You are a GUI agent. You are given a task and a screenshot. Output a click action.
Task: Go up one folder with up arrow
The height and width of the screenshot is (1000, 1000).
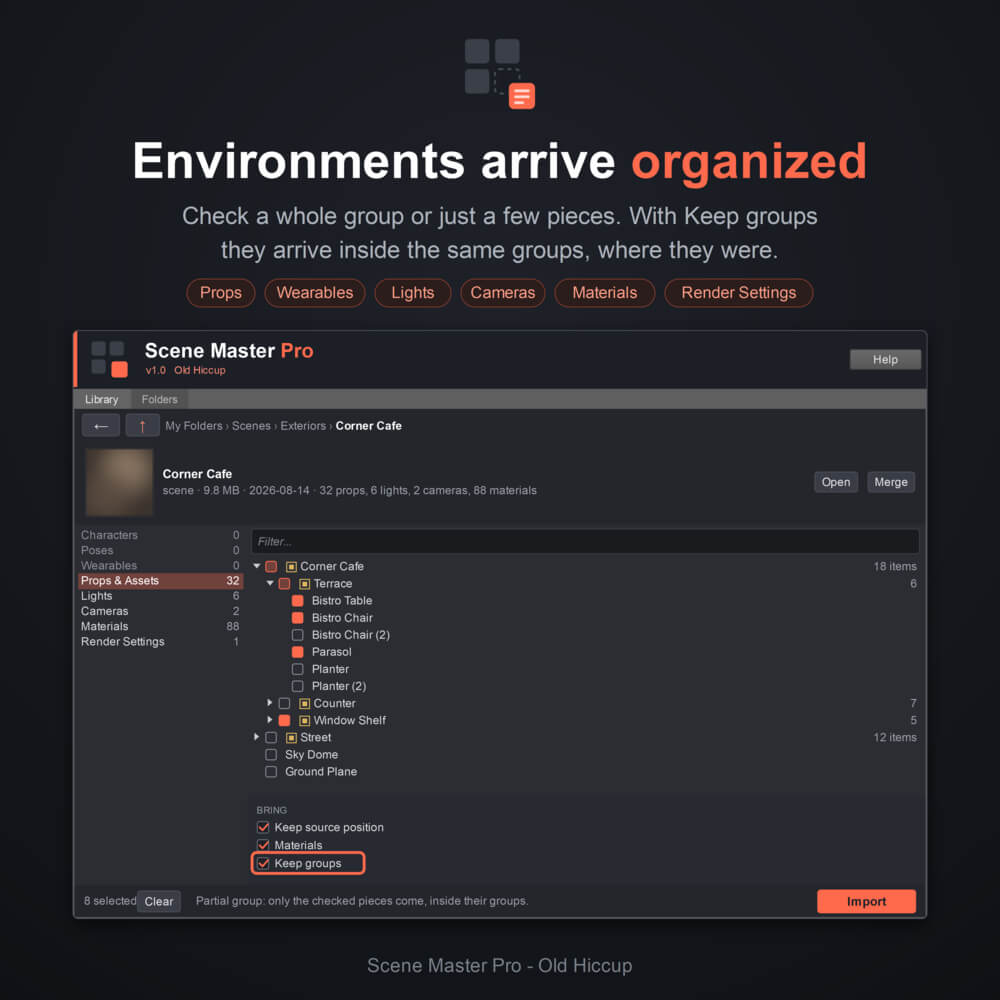142,425
